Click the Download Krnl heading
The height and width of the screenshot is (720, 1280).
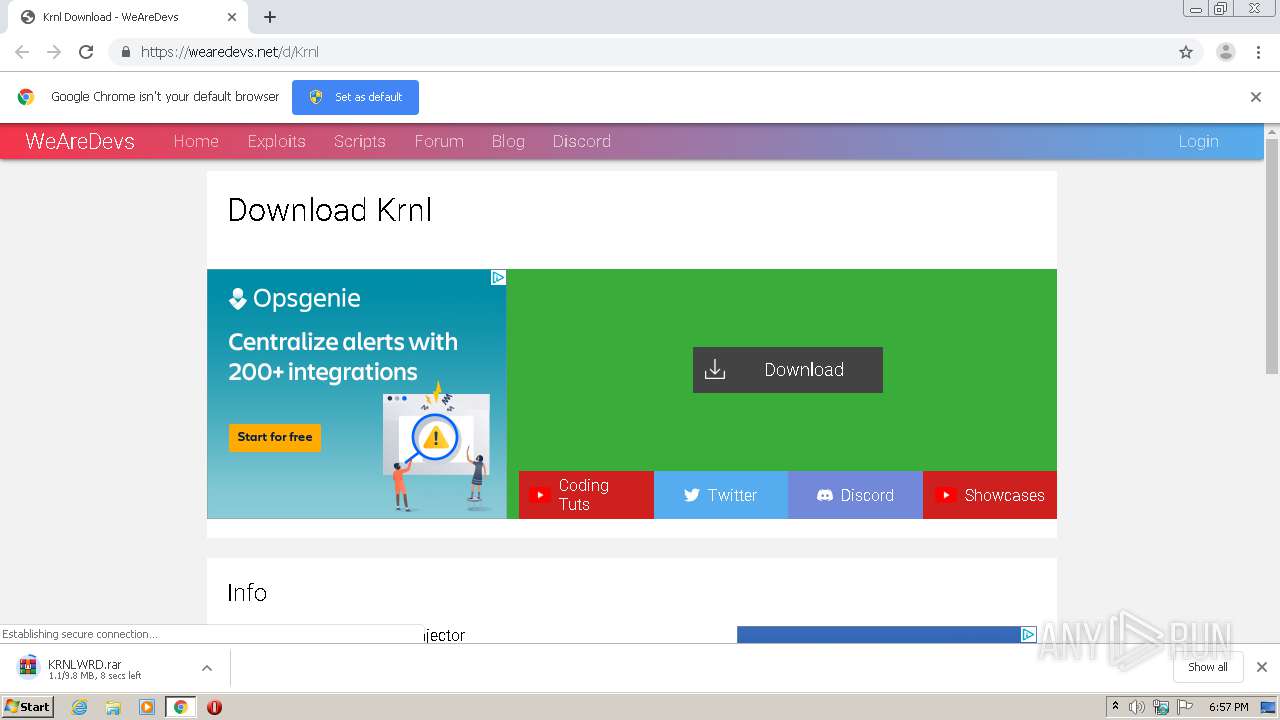pos(330,210)
